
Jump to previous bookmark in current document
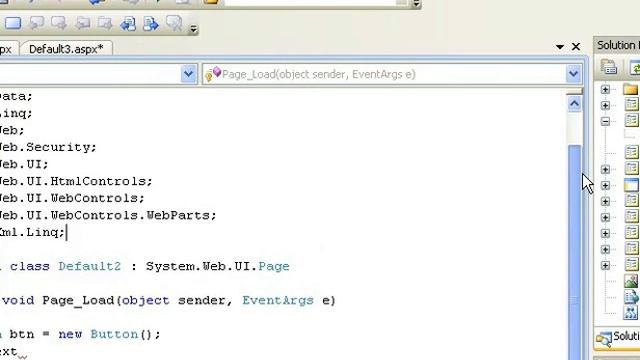pyautogui.click(x=128, y=24)
